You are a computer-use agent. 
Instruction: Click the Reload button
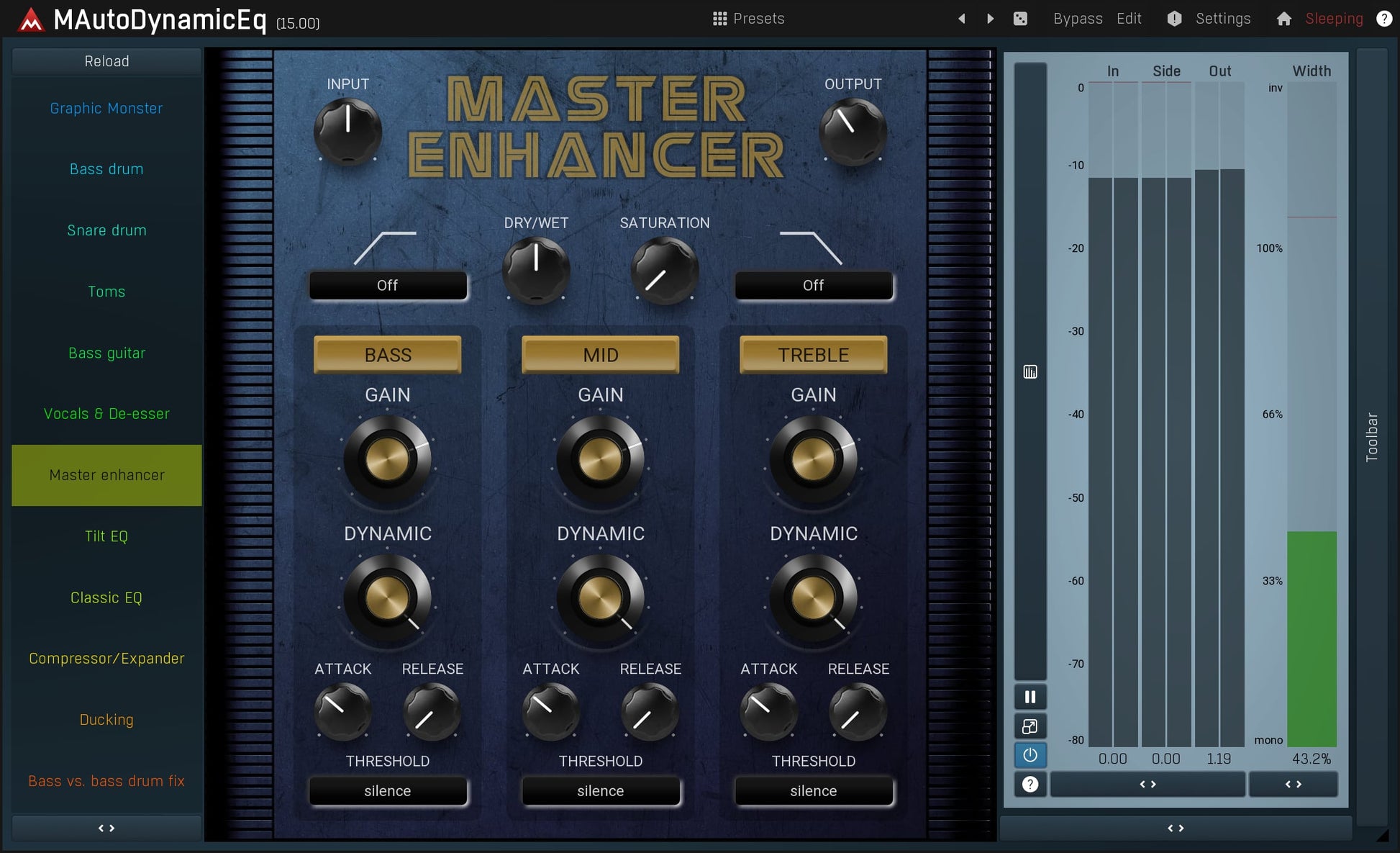tap(106, 61)
